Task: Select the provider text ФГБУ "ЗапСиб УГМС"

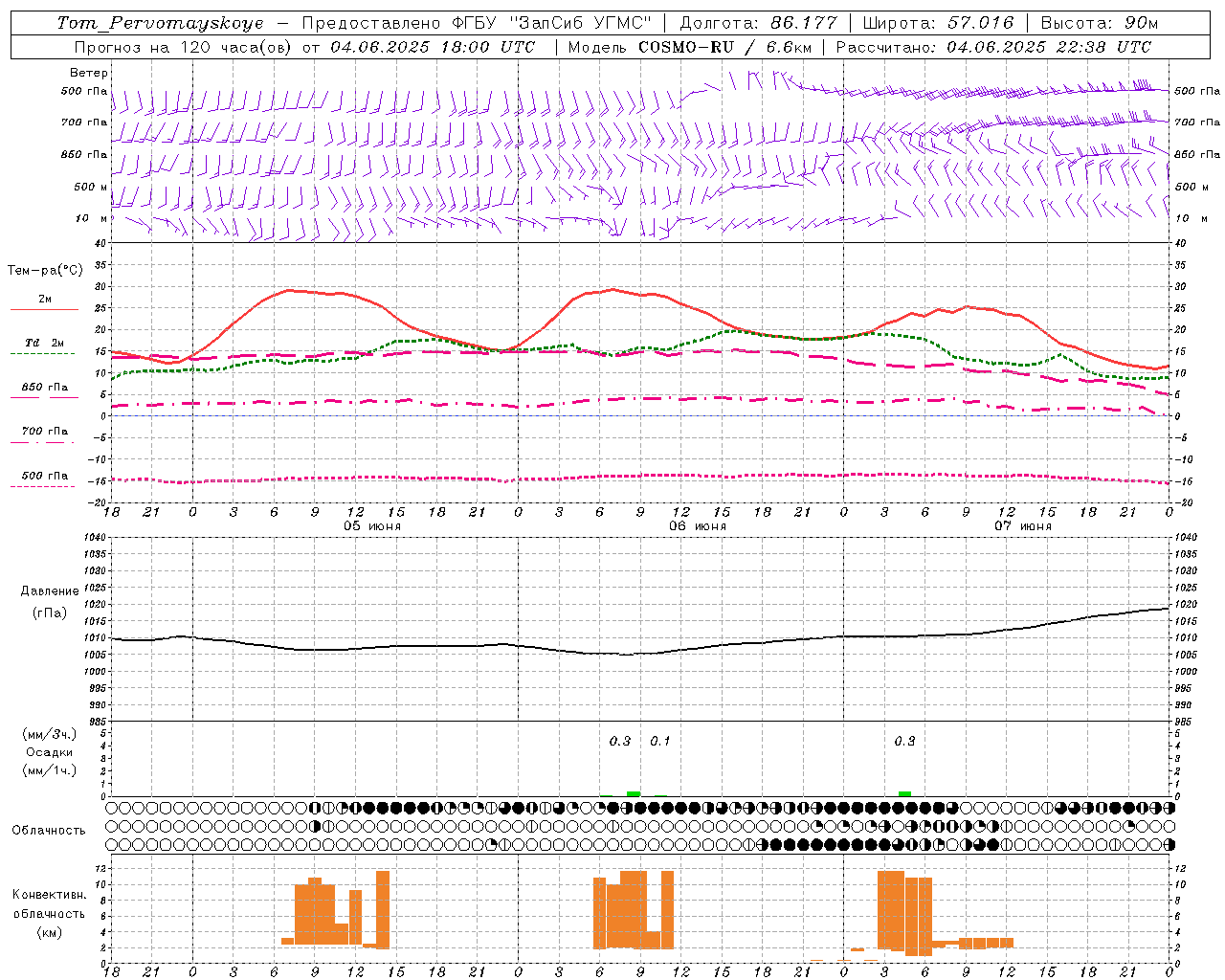Action: [551, 23]
